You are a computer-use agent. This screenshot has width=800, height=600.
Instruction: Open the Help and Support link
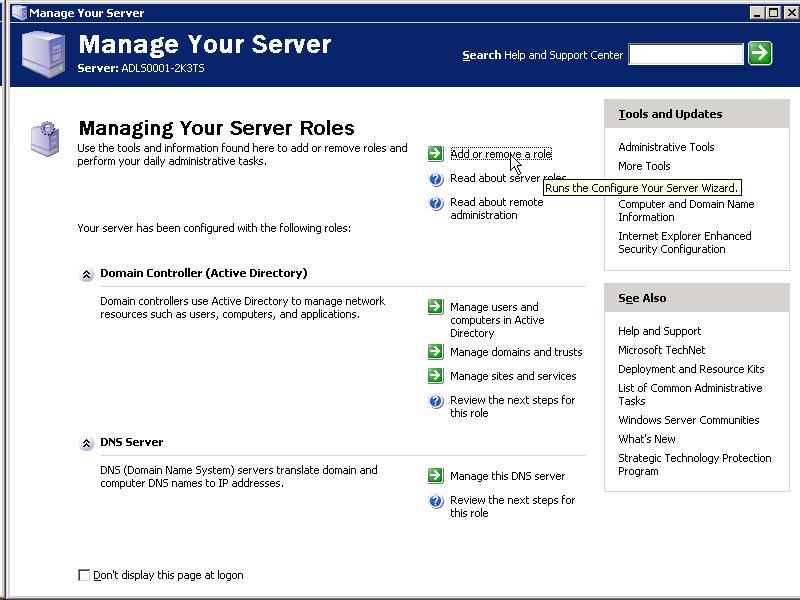click(659, 331)
